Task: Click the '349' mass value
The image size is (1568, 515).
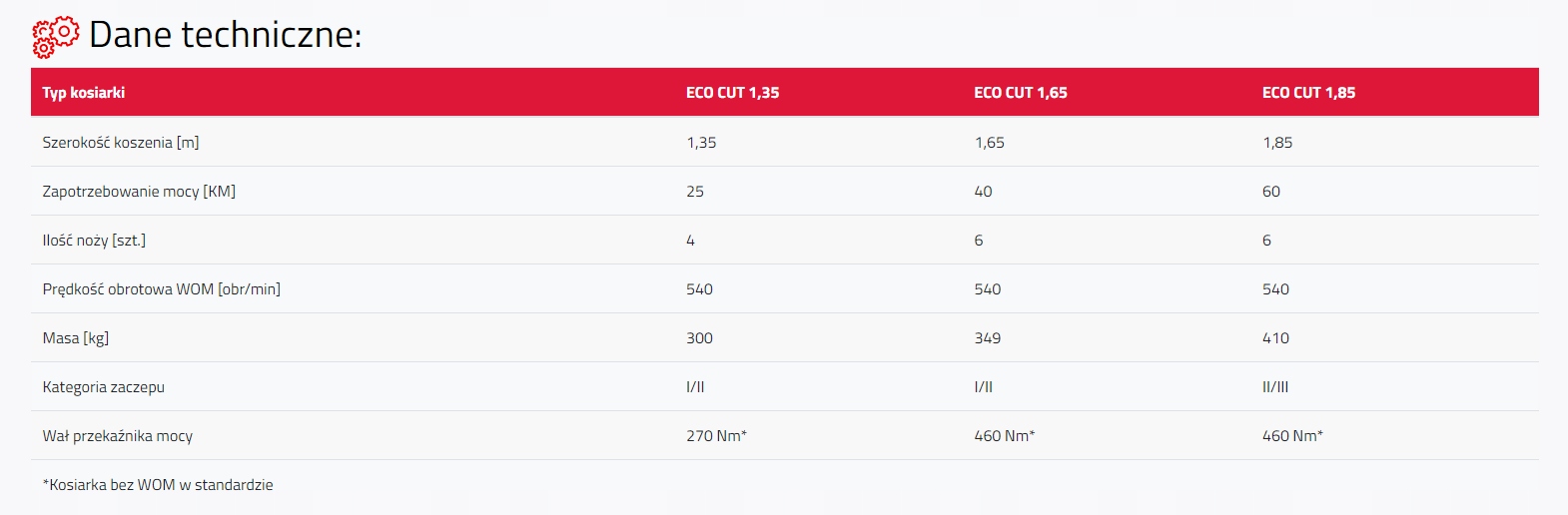Action: [988, 338]
